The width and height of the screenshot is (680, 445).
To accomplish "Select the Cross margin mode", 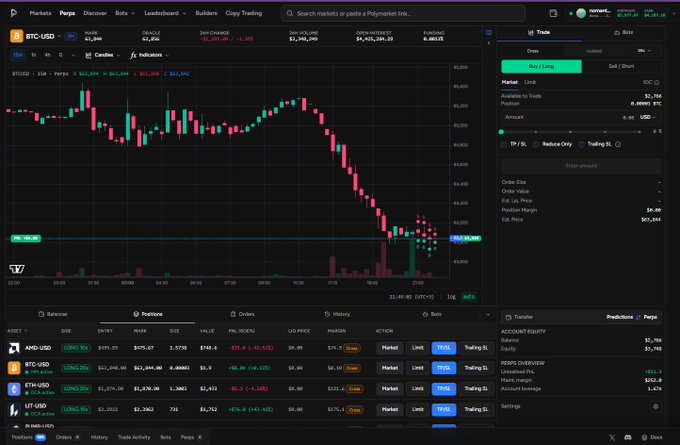I will [x=533, y=51].
